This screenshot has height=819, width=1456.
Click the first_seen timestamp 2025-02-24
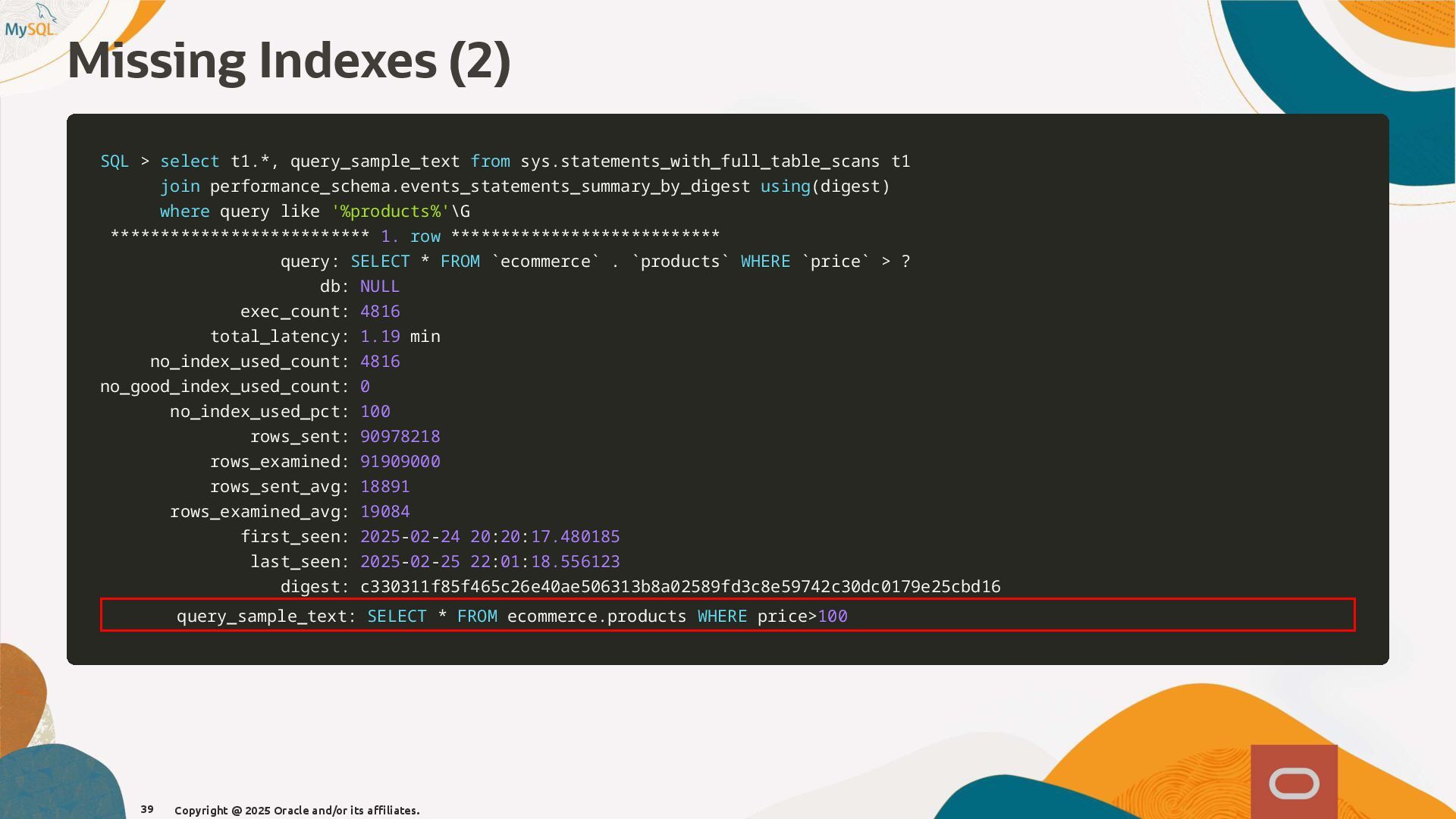pos(490,537)
